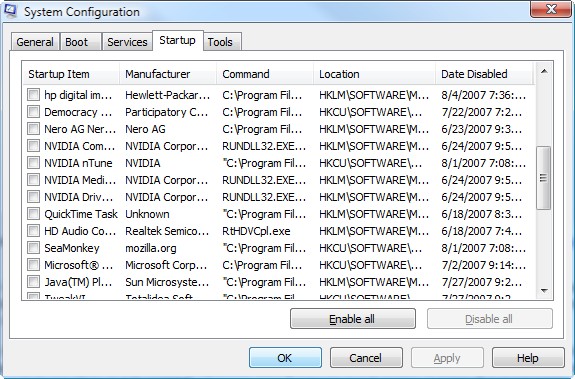Click the 7/22/2007 date disabled cell
This screenshot has width=575, height=379.
pyautogui.click(x=481, y=112)
